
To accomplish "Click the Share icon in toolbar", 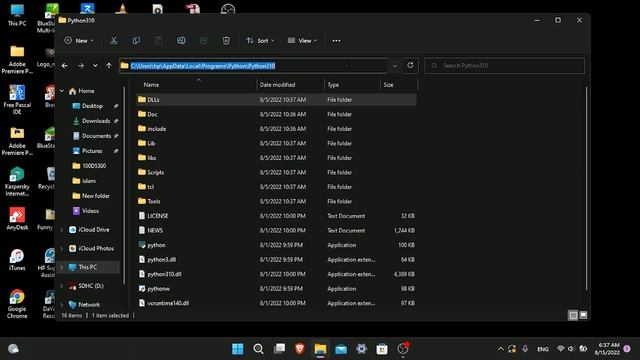I will pyautogui.click(x=203, y=40).
